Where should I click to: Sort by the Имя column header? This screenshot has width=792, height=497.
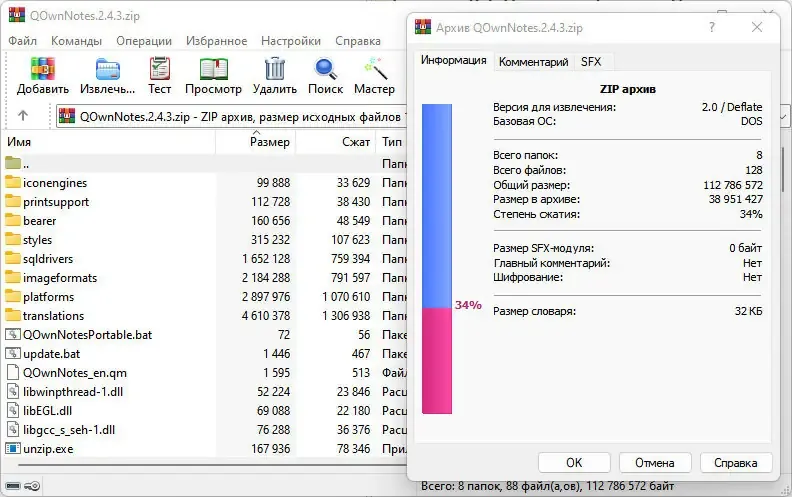point(110,142)
